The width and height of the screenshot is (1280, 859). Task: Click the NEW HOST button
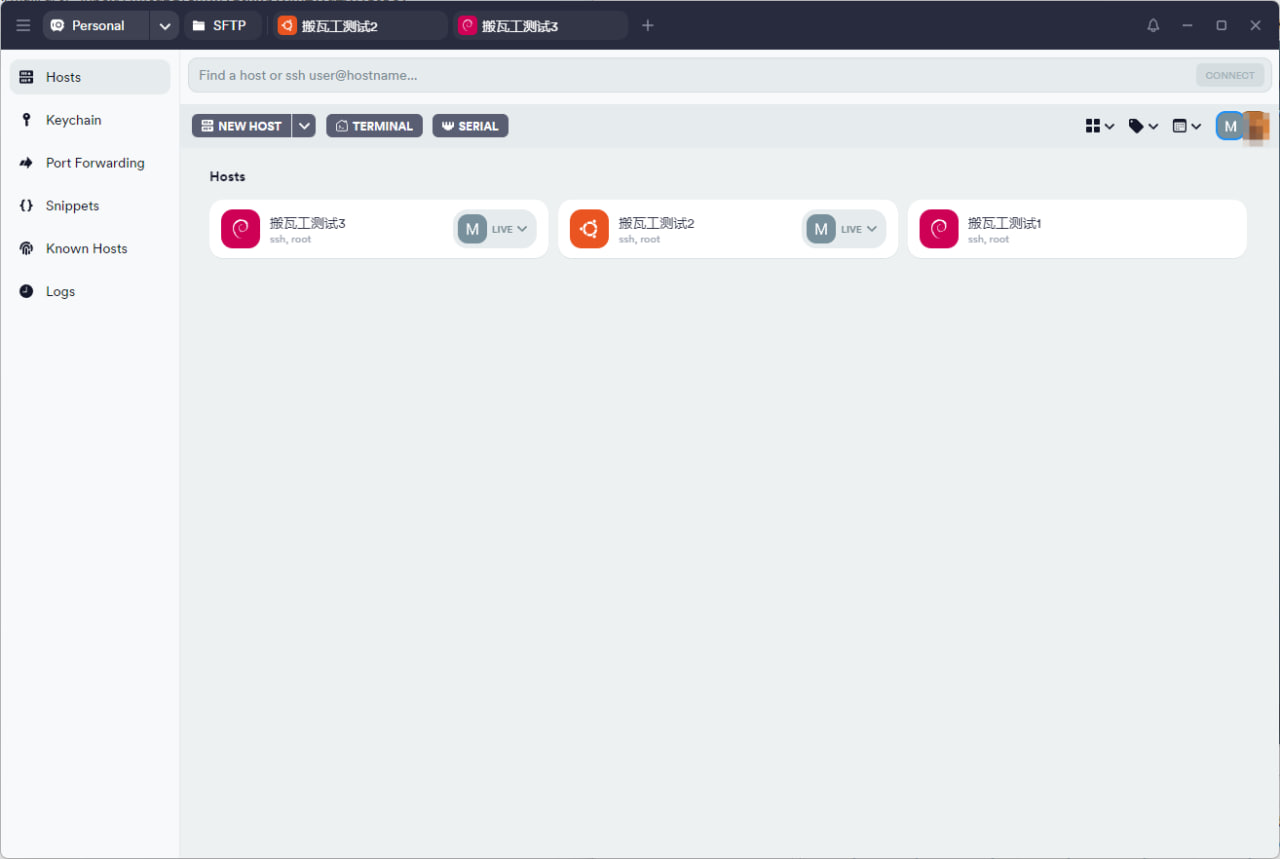point(241,126)
